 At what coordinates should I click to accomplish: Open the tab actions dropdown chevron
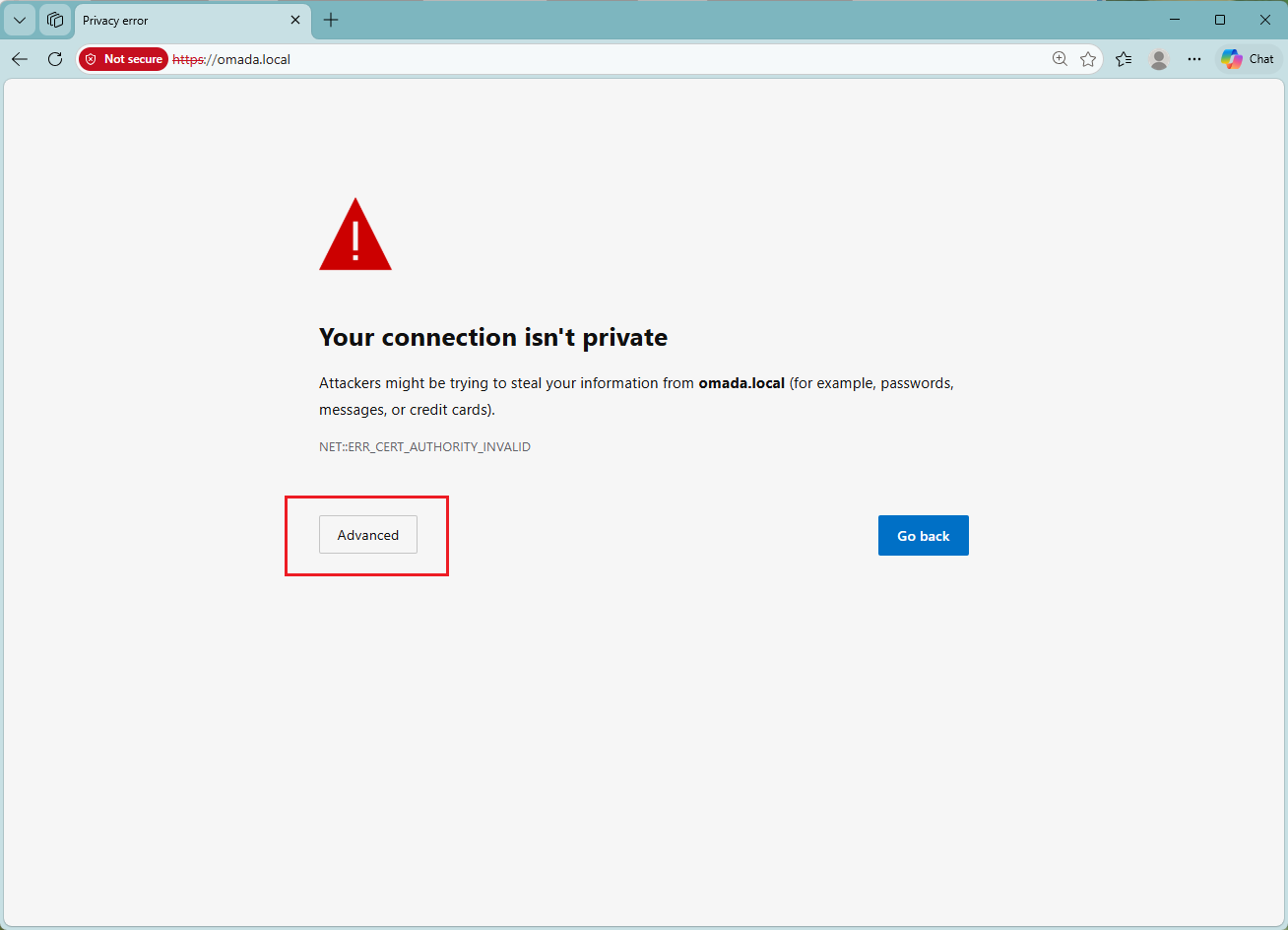click(x=20, y=20)
